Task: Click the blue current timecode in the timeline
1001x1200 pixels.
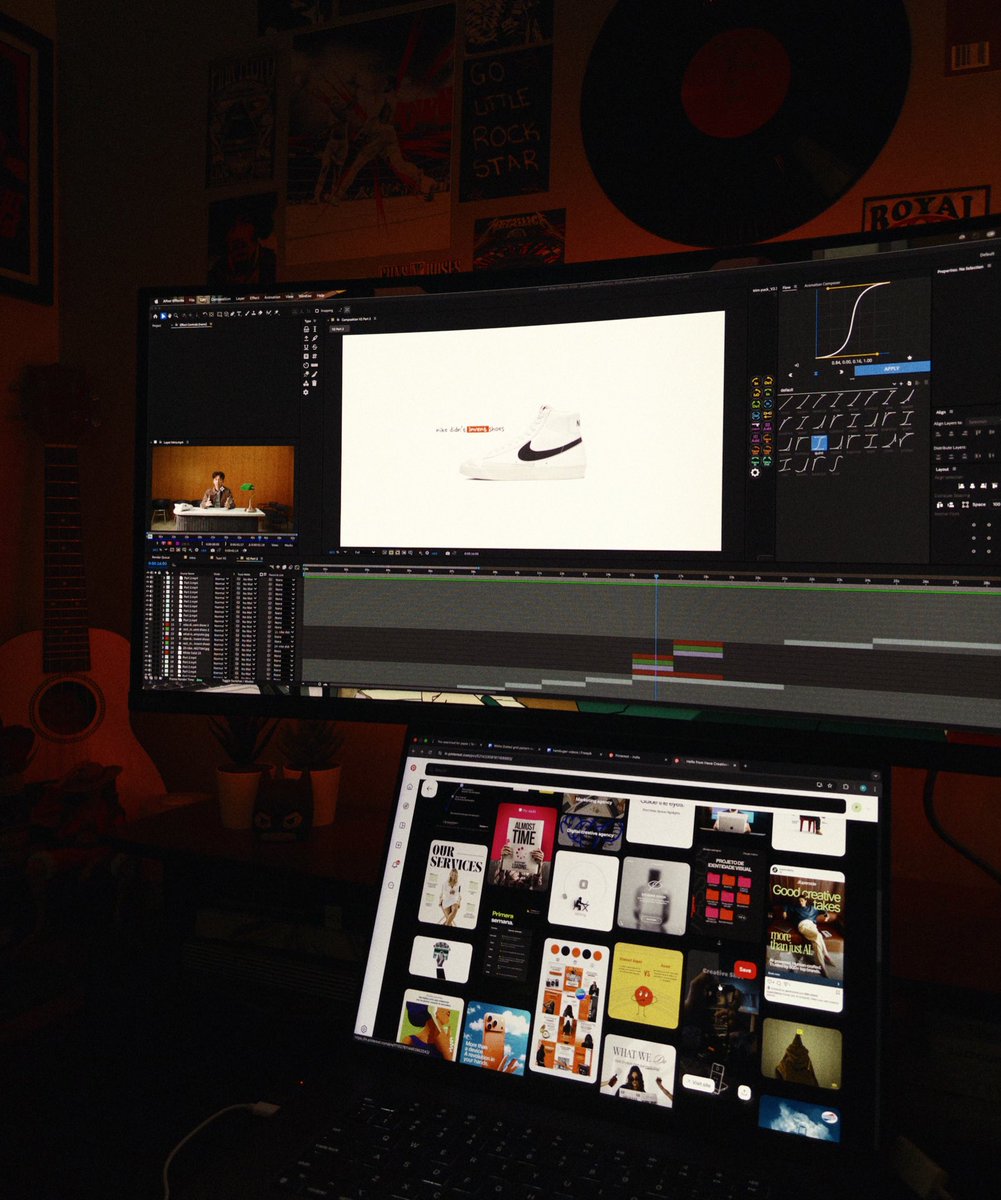Action: (x=158, y=563)
